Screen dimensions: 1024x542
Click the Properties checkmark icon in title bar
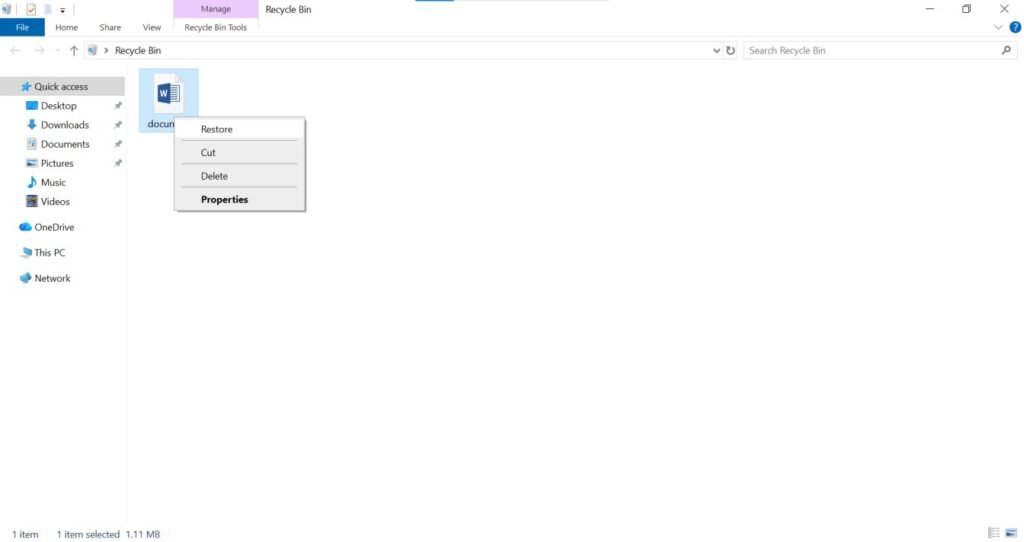31,9
